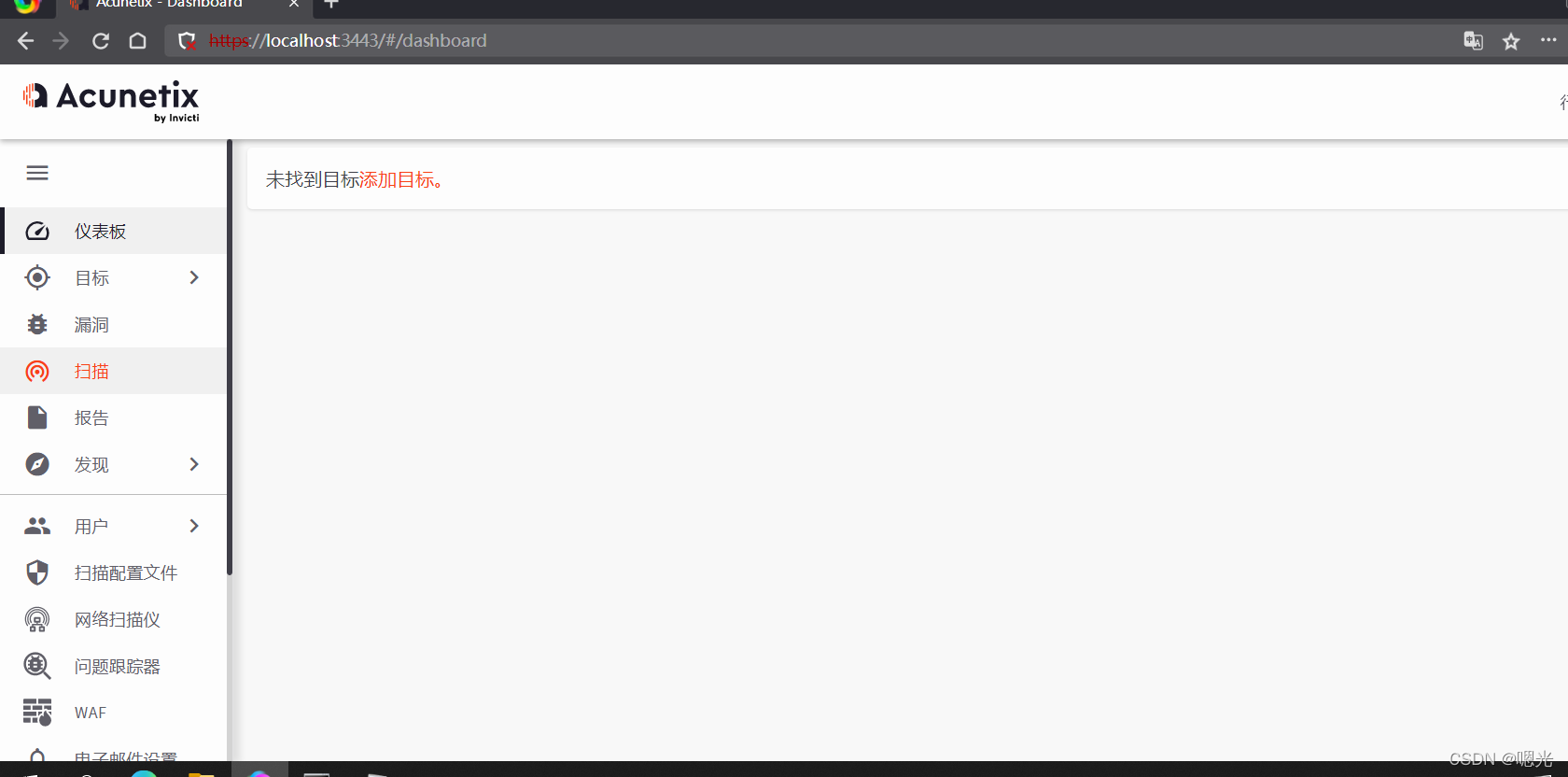This screenshot has height=777, width=1568.
Task: Click the Acunetix logo
Action: click(111, 101)
